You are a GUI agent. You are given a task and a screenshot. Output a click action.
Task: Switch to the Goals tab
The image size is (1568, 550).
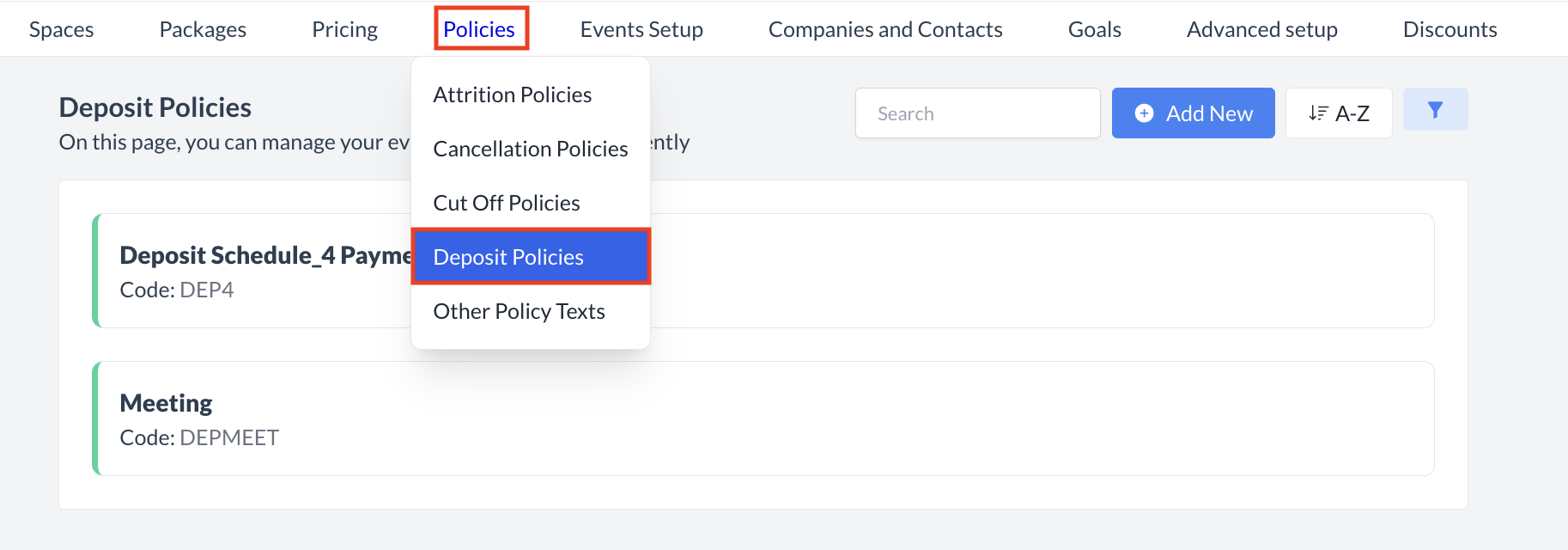[x=1094, y=29]
